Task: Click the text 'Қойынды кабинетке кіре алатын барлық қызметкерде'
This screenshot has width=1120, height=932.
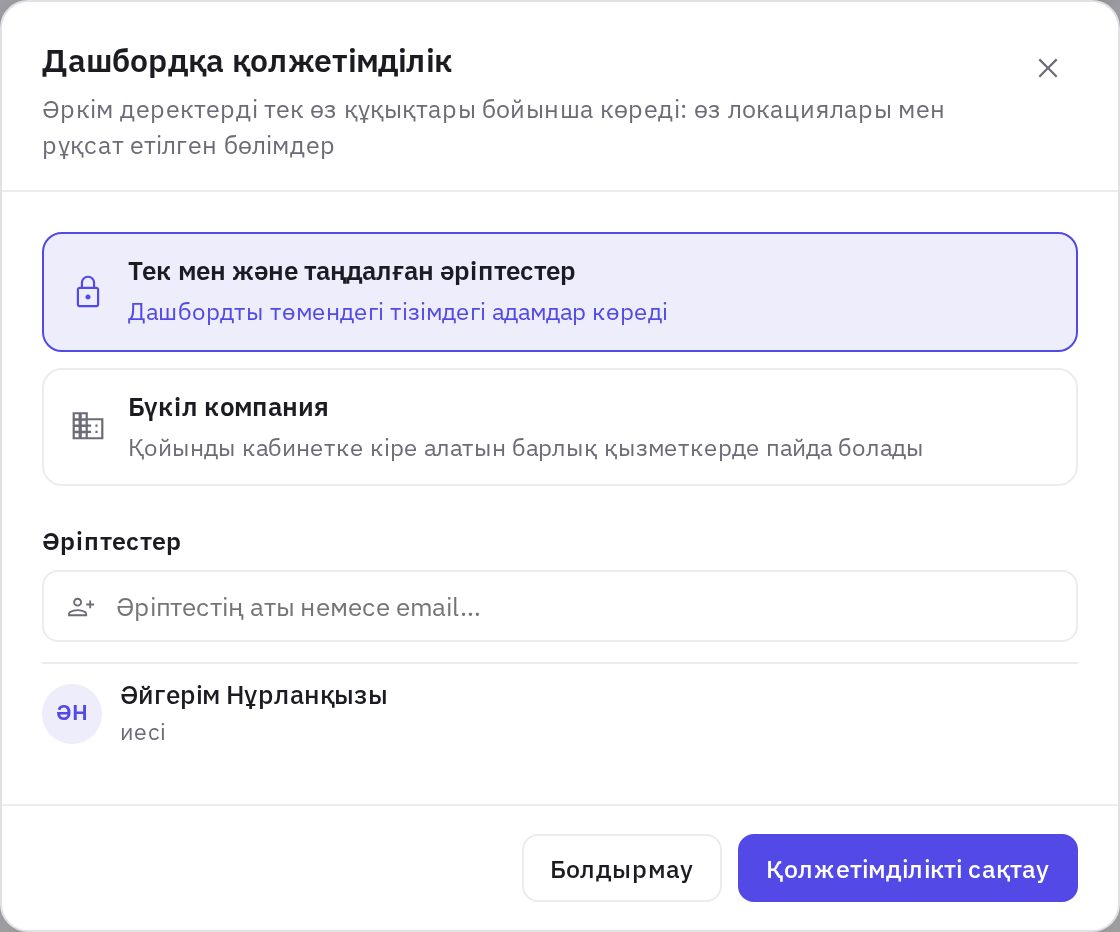Action: click(444, 449)
